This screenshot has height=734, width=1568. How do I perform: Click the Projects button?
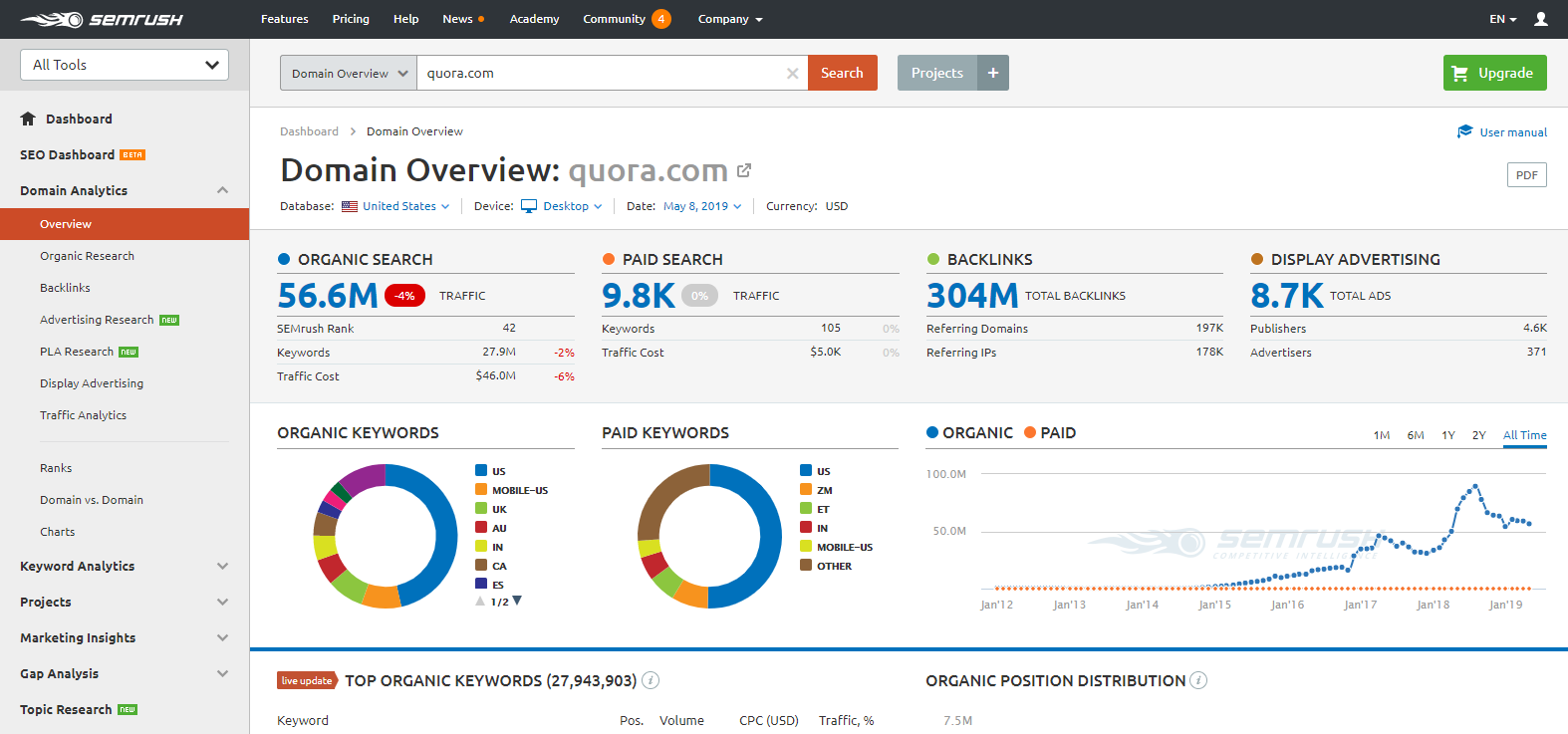point(937,73)
